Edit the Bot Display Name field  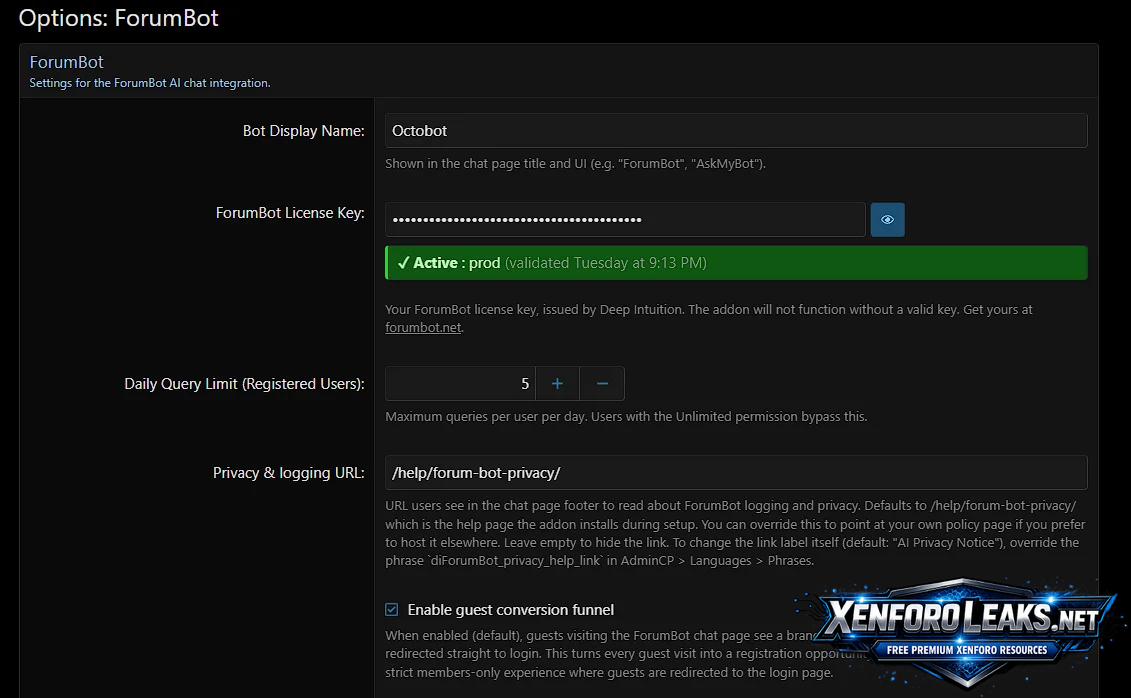736,131
